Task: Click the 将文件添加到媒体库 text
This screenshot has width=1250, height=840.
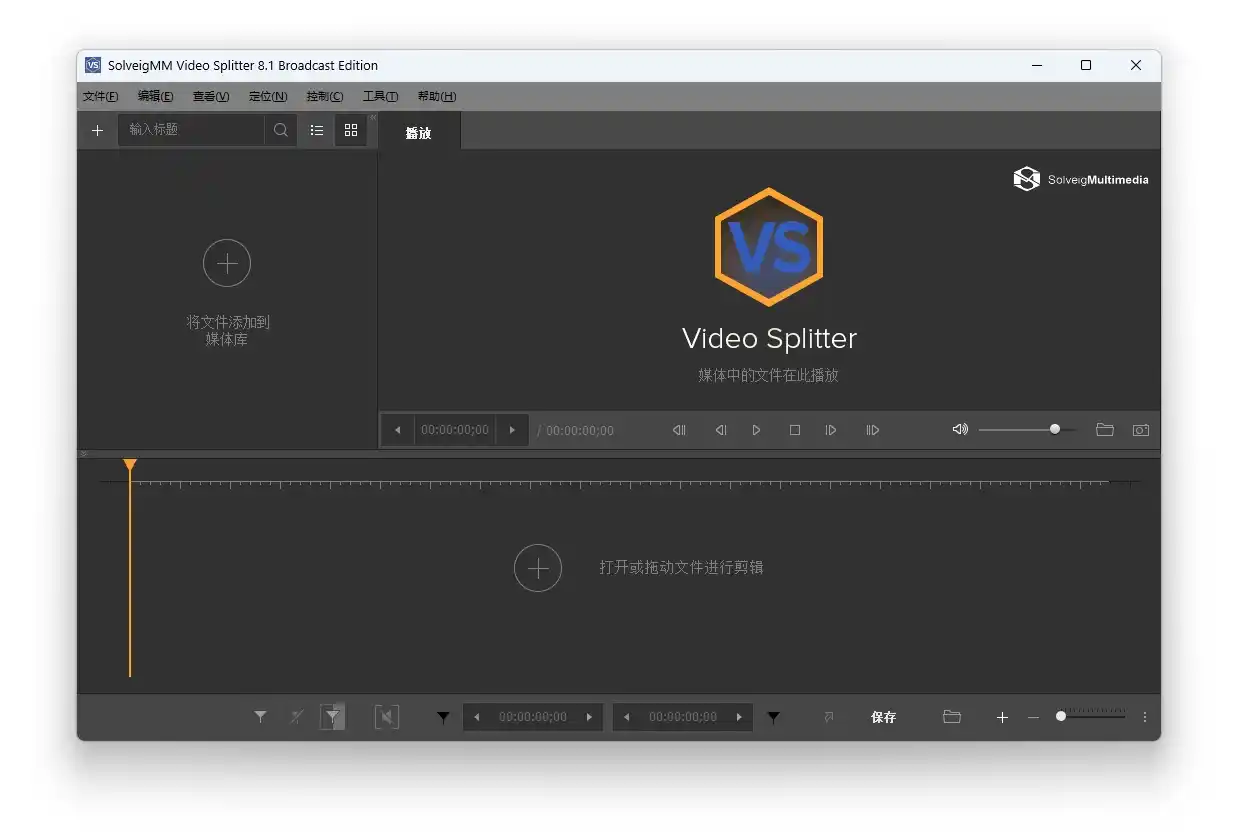Action: coord(227,331)
